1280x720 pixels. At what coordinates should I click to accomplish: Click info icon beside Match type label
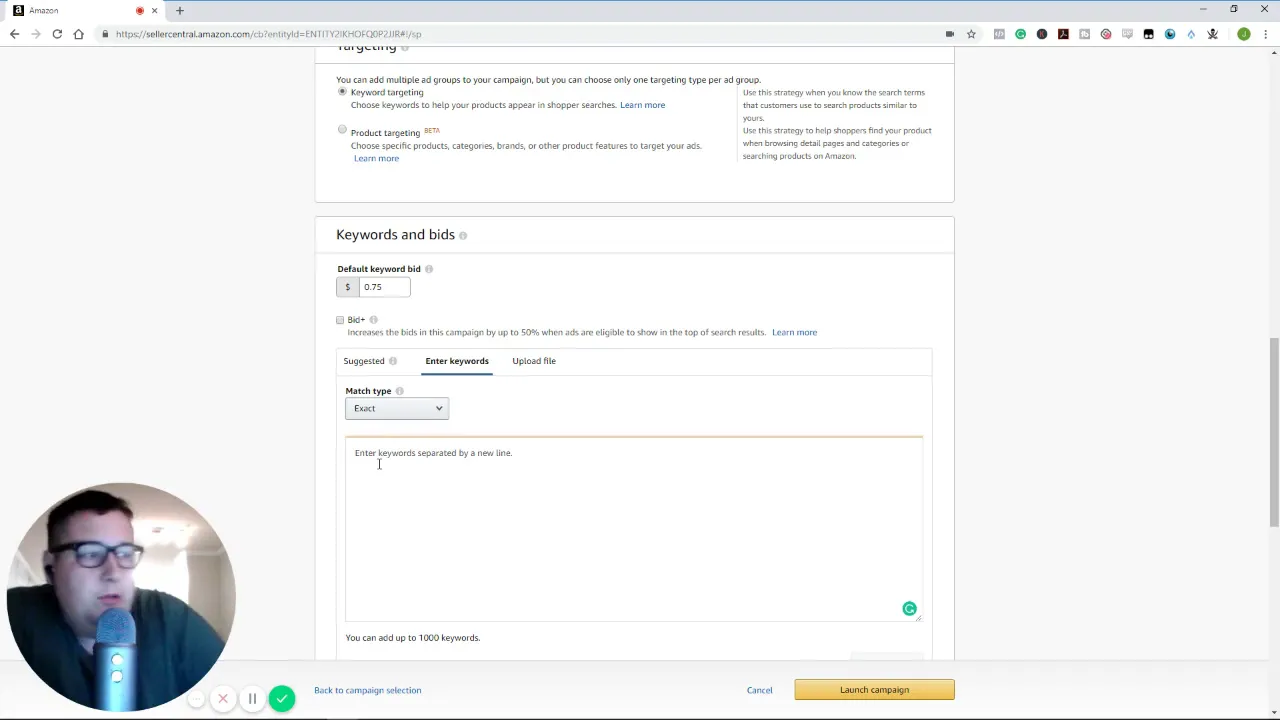tap(399, 391)
